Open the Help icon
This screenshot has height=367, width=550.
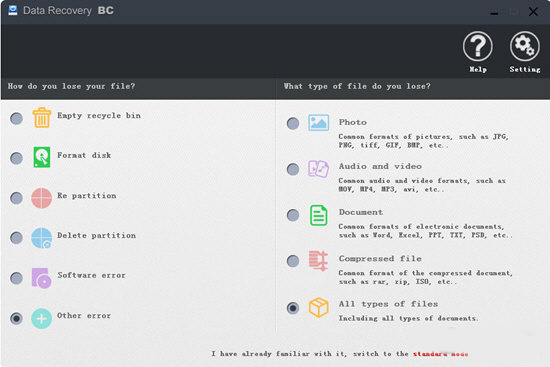(x=477, y=46)
